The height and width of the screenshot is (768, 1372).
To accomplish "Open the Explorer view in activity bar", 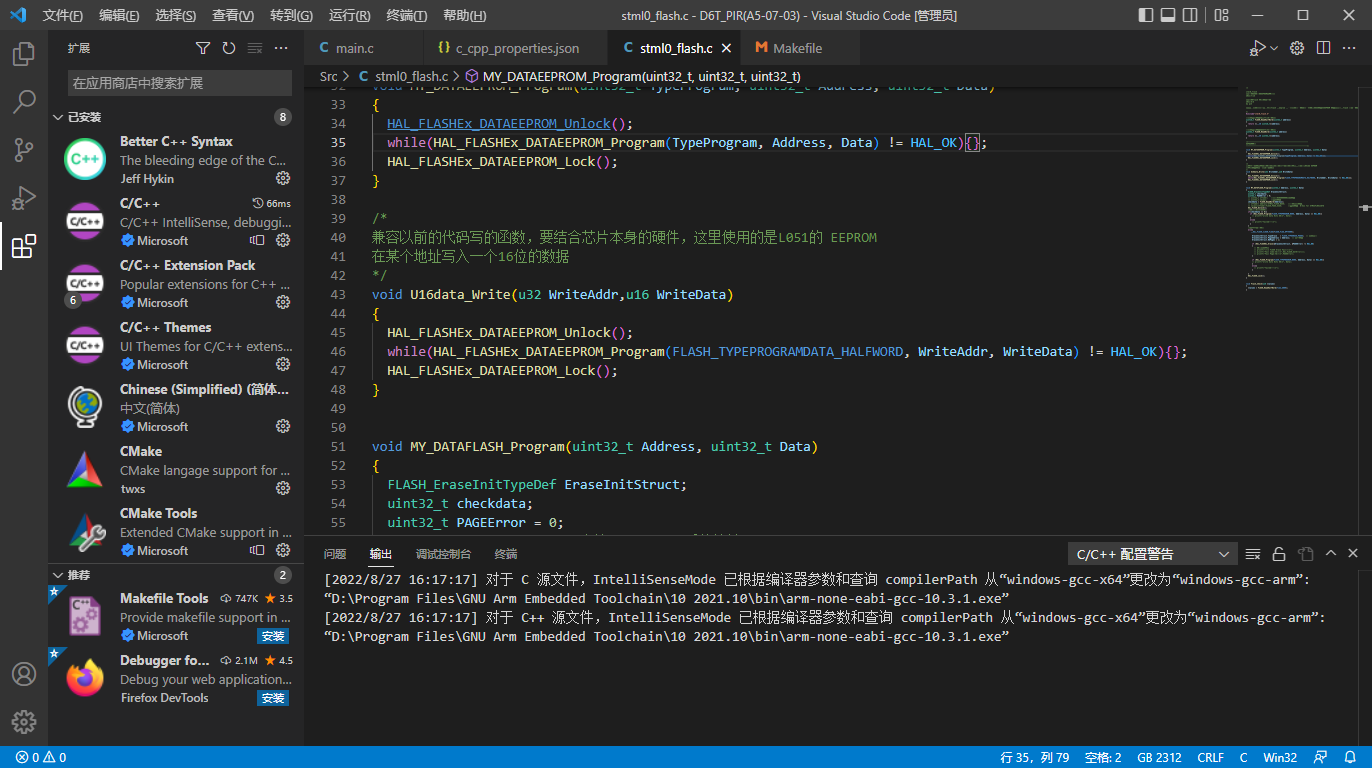I will (x=24, y=53).
